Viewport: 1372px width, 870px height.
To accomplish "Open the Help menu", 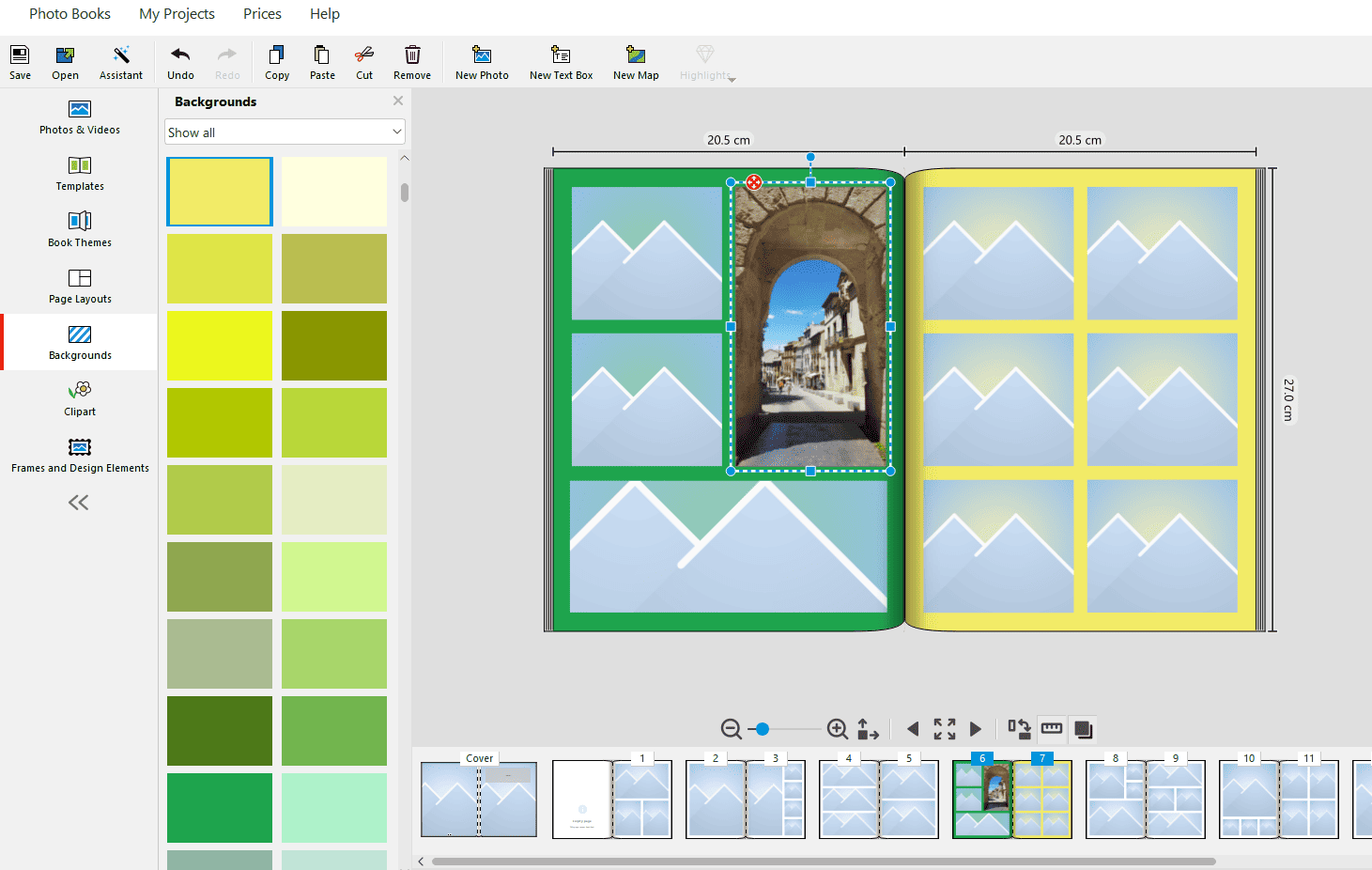I will coord(325,14).
